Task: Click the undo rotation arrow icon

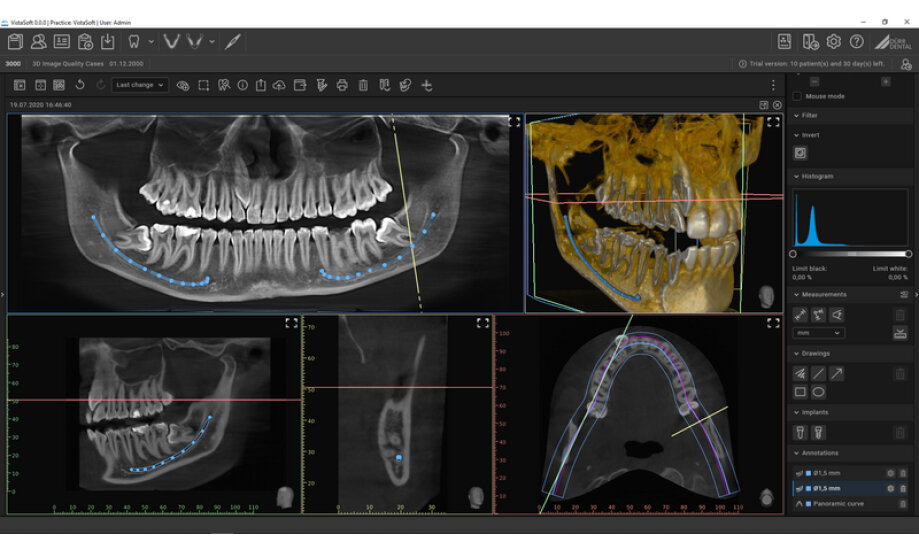Action: tap(80, 85)
